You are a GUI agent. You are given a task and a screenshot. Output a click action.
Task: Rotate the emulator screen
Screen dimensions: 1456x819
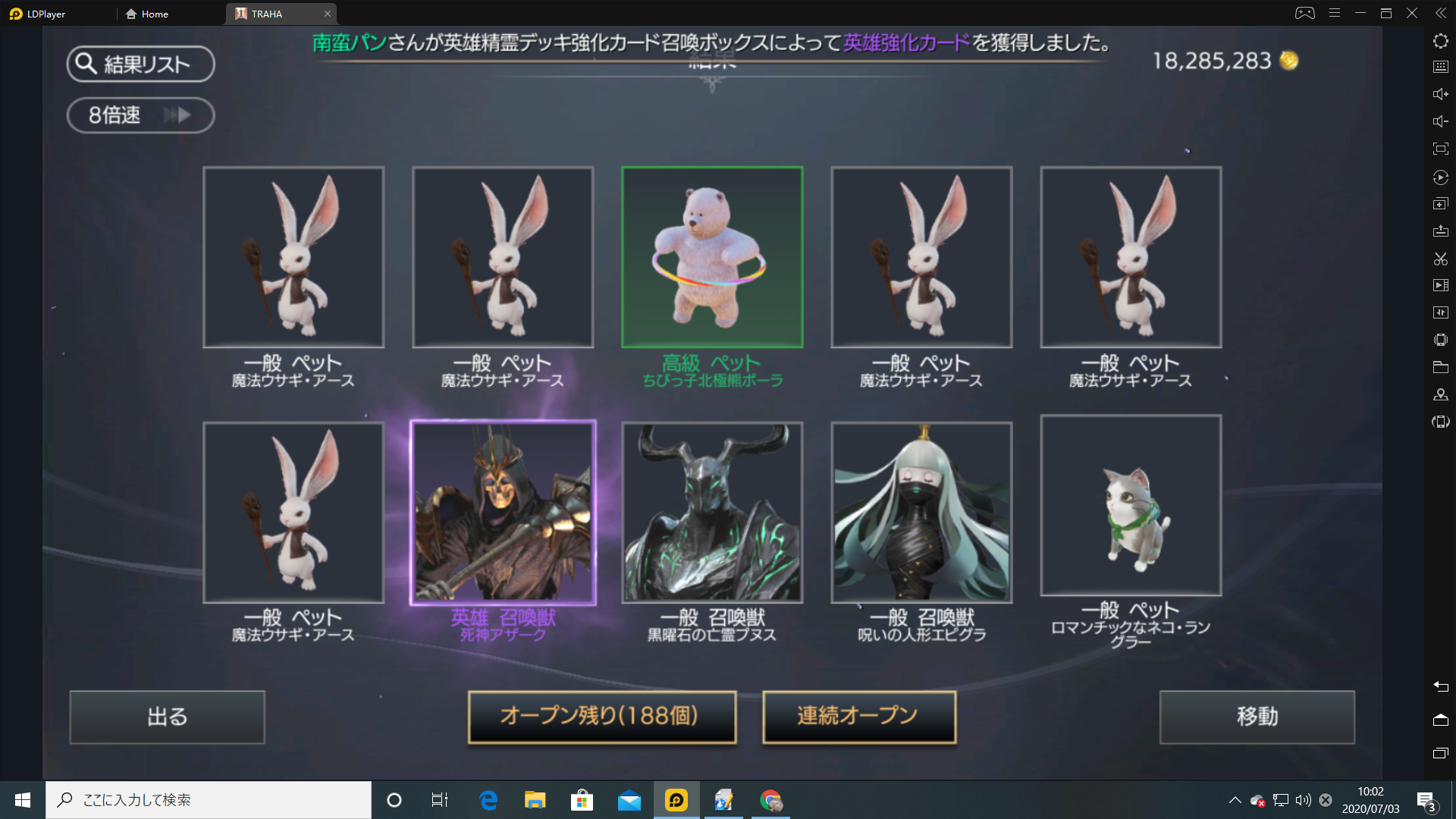tap(1441, 422)
